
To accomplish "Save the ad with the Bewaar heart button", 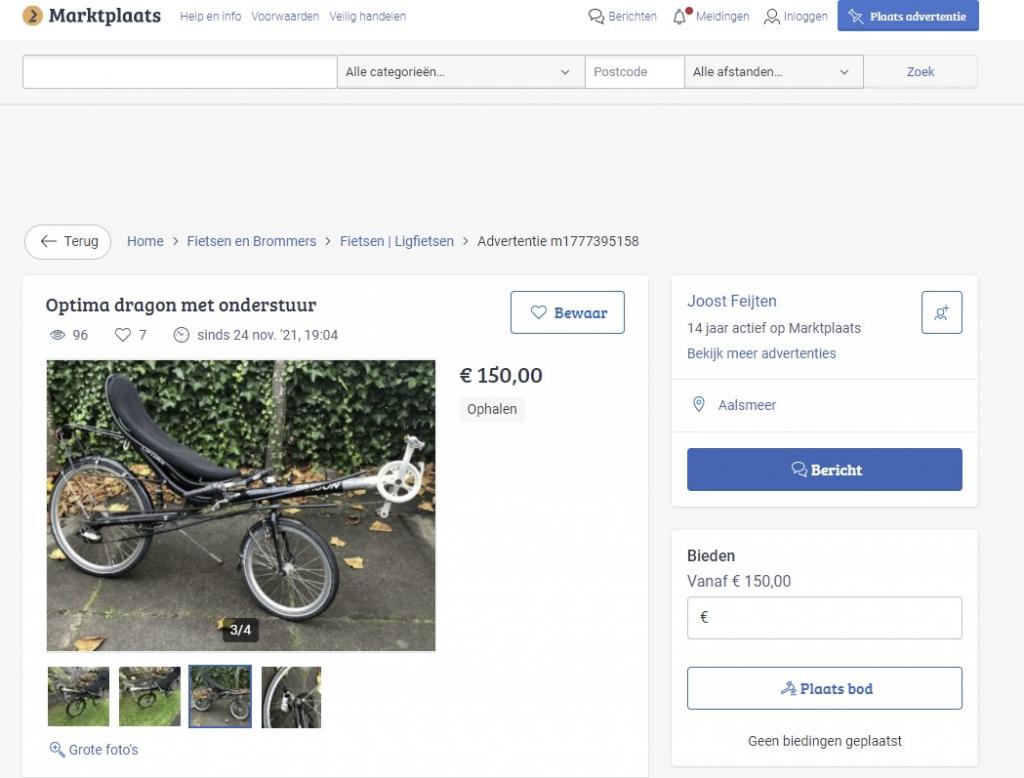I will tap(567, 312).
